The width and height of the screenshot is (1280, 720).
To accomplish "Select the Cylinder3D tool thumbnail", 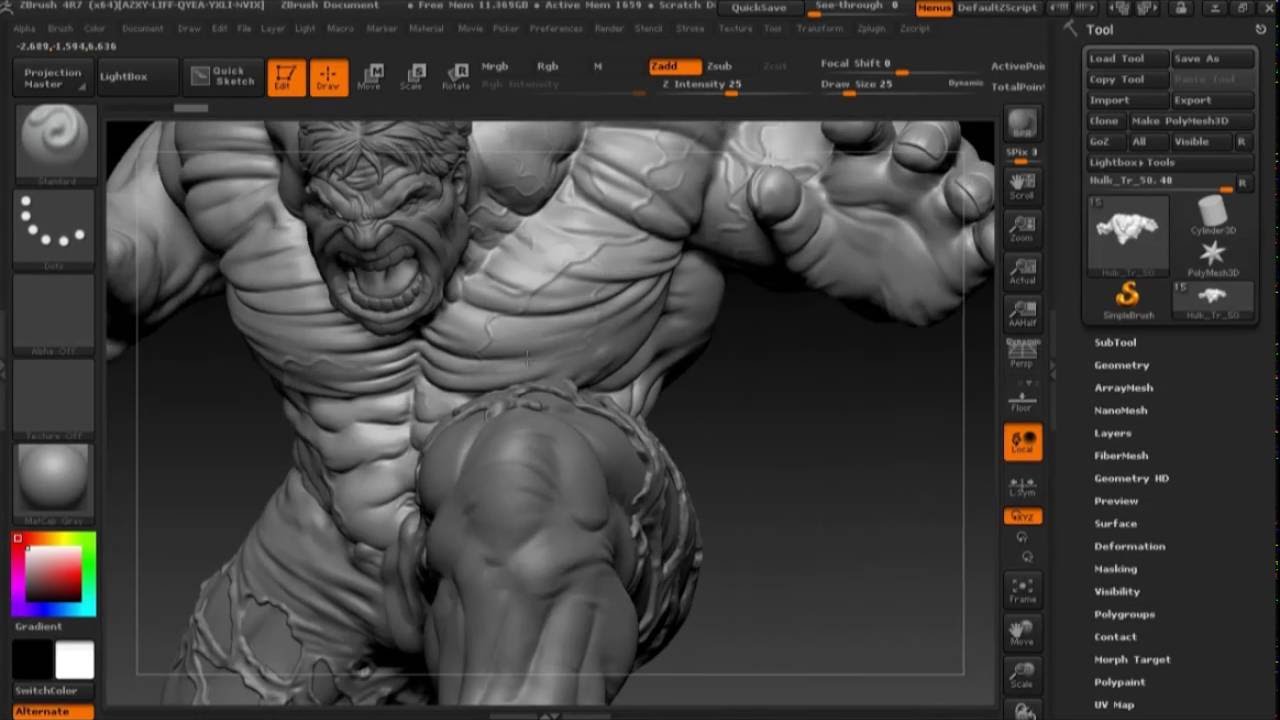I will [x=1212, y=215].
